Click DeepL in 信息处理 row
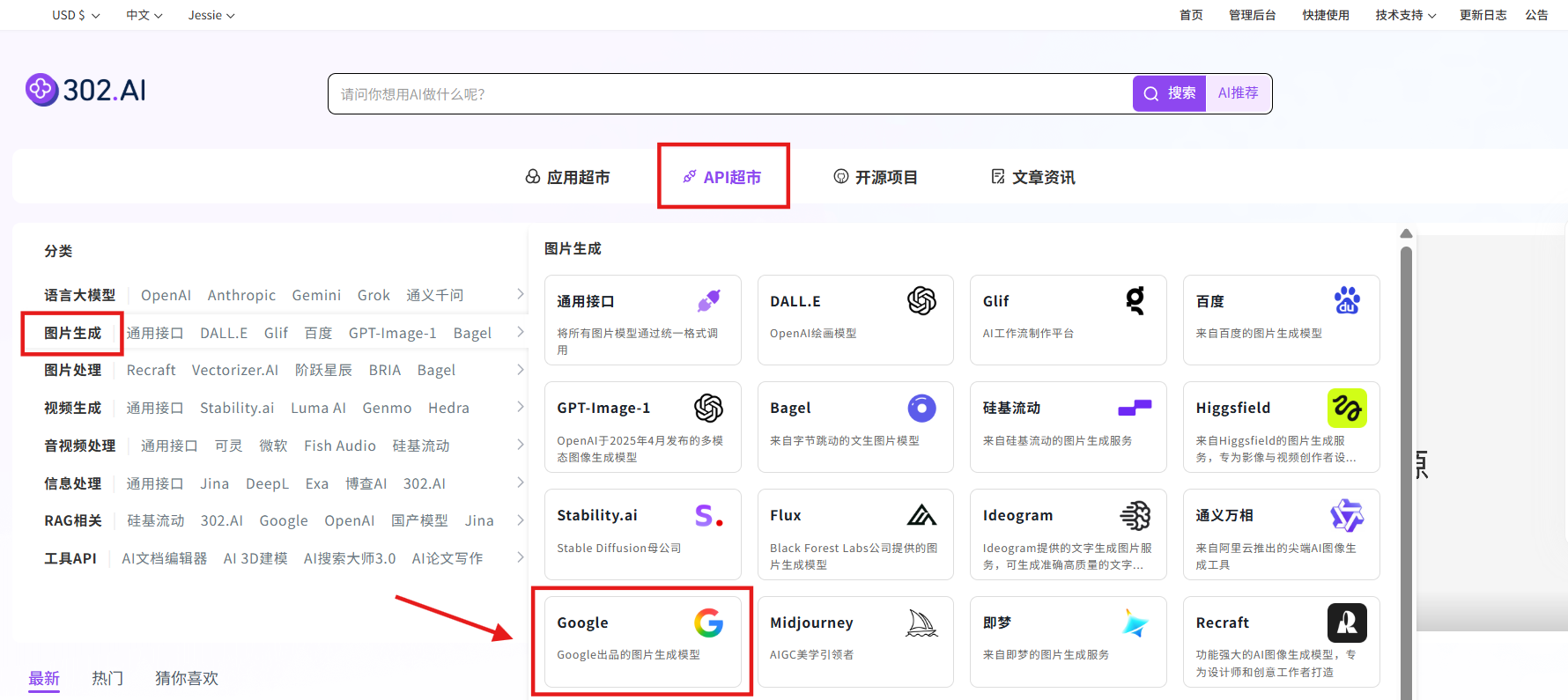The width and height of the screenshot is (1568, 700). [267, 483]
